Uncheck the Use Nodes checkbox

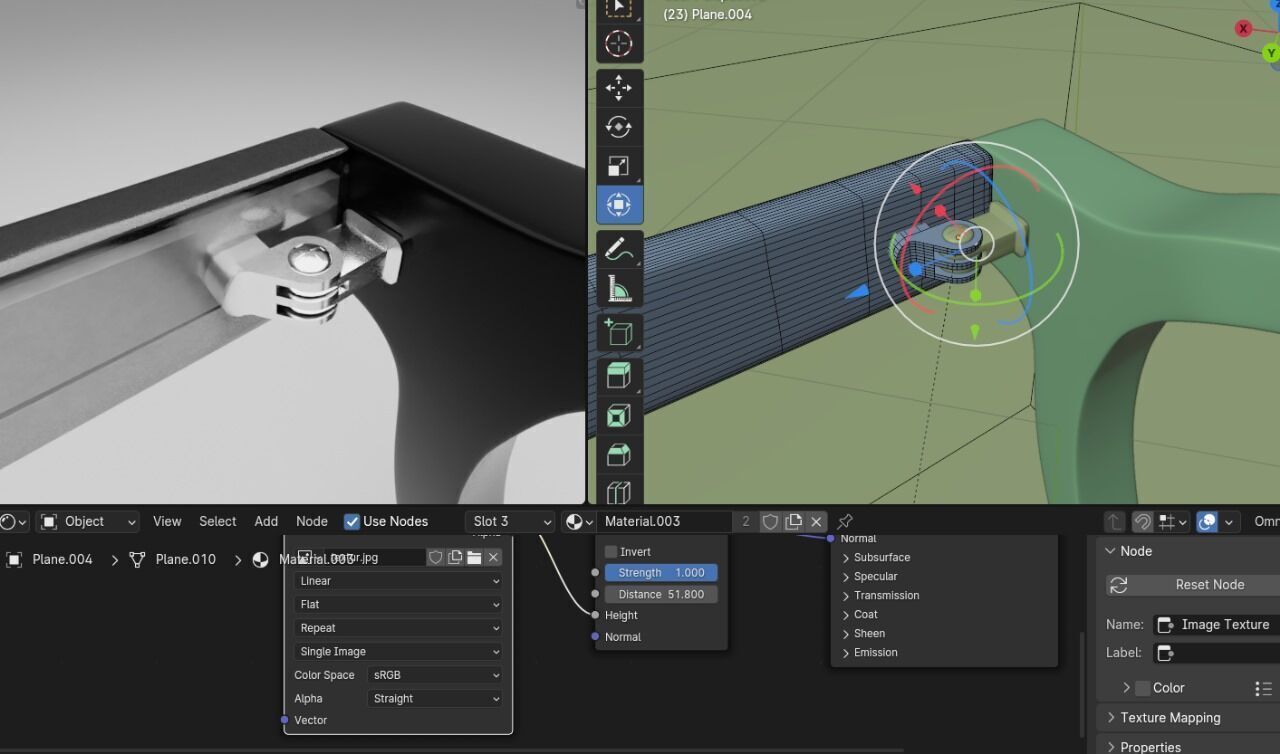(x=352, y=521)
